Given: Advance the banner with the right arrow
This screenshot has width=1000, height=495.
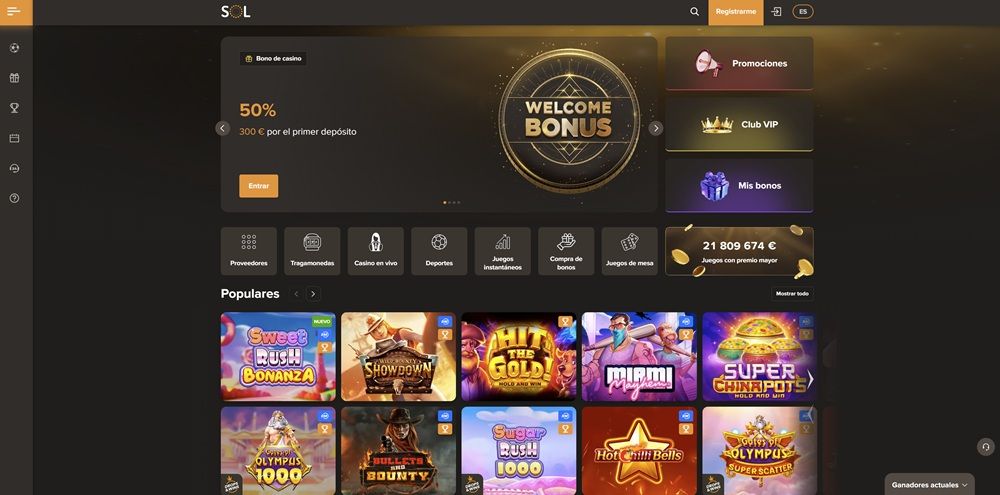Looking at the screenshot, I should [x=656, y=128].
